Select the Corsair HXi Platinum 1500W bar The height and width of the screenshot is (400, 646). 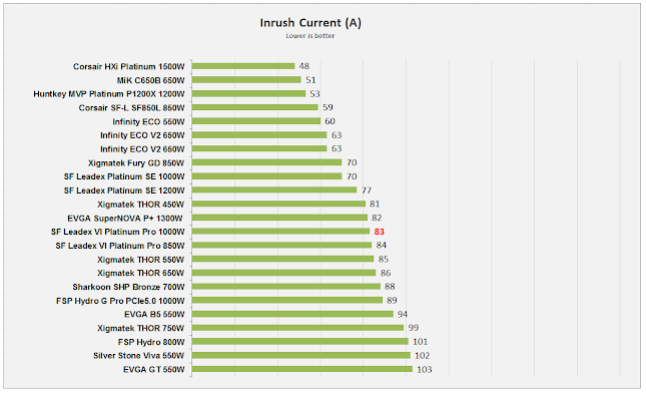pos(243,66)
